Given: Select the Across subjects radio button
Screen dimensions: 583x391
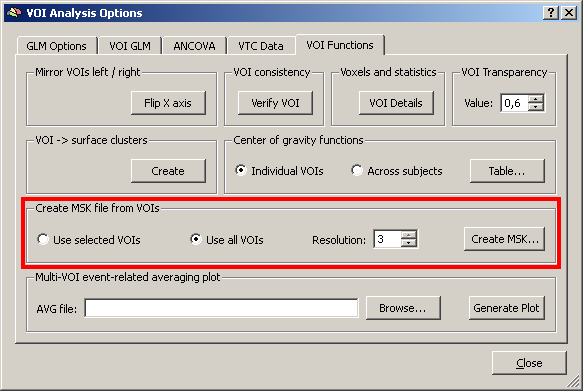Looking at the screenshot, I should tap(357, 171).
